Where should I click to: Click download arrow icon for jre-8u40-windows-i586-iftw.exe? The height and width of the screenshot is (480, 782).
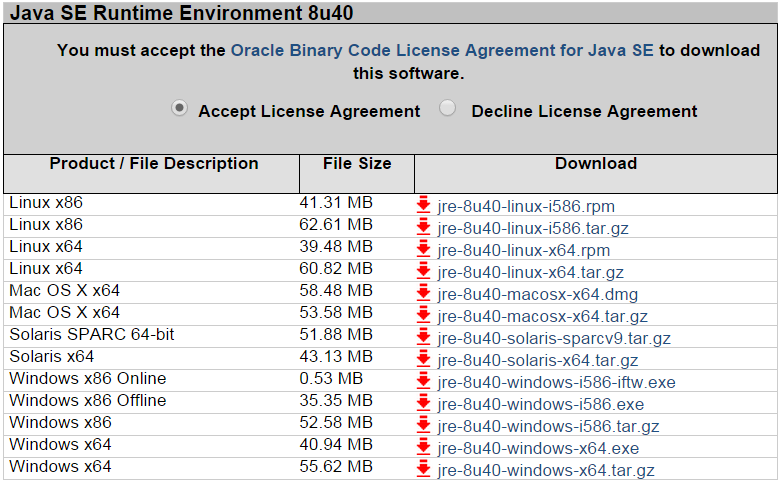coord(423,381)
